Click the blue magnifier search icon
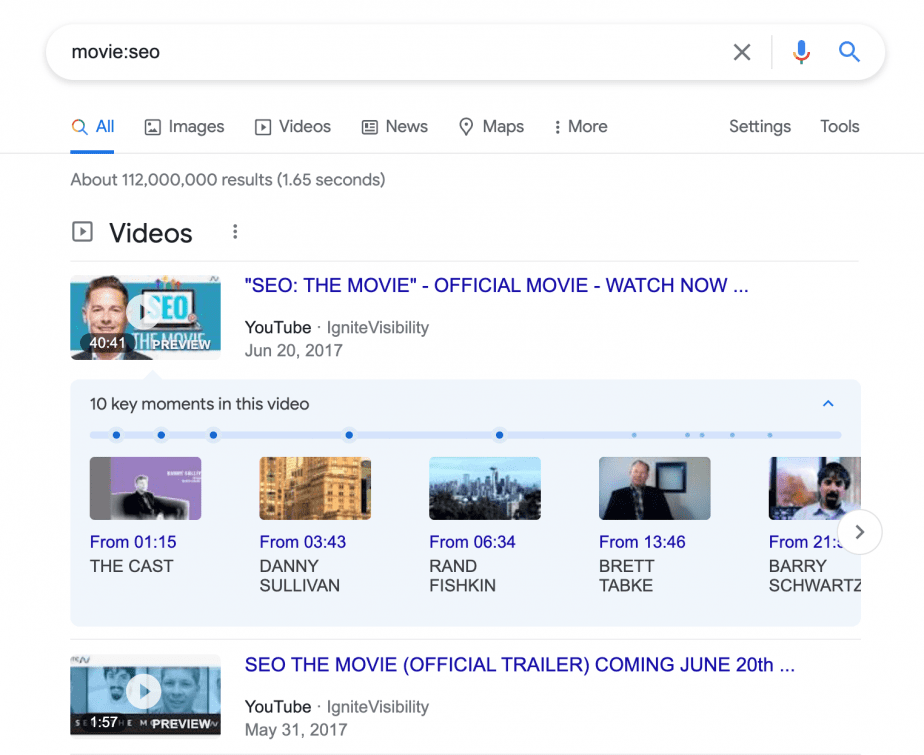924x755 pixels. [x=849, y=52]
